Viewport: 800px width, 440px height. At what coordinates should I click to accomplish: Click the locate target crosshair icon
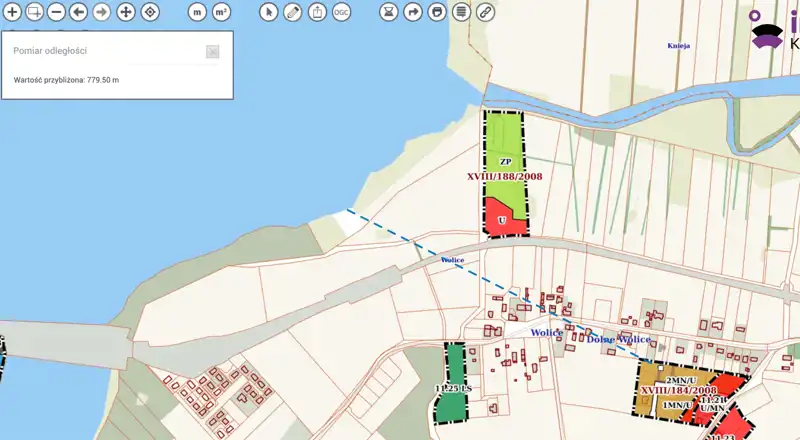click(149, 12)
